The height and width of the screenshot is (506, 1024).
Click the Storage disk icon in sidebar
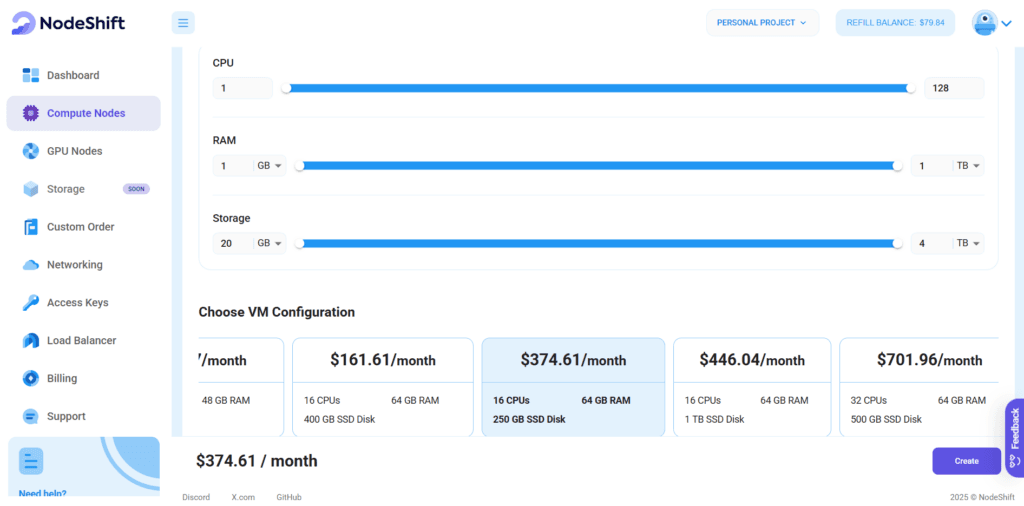coord(30,189)
